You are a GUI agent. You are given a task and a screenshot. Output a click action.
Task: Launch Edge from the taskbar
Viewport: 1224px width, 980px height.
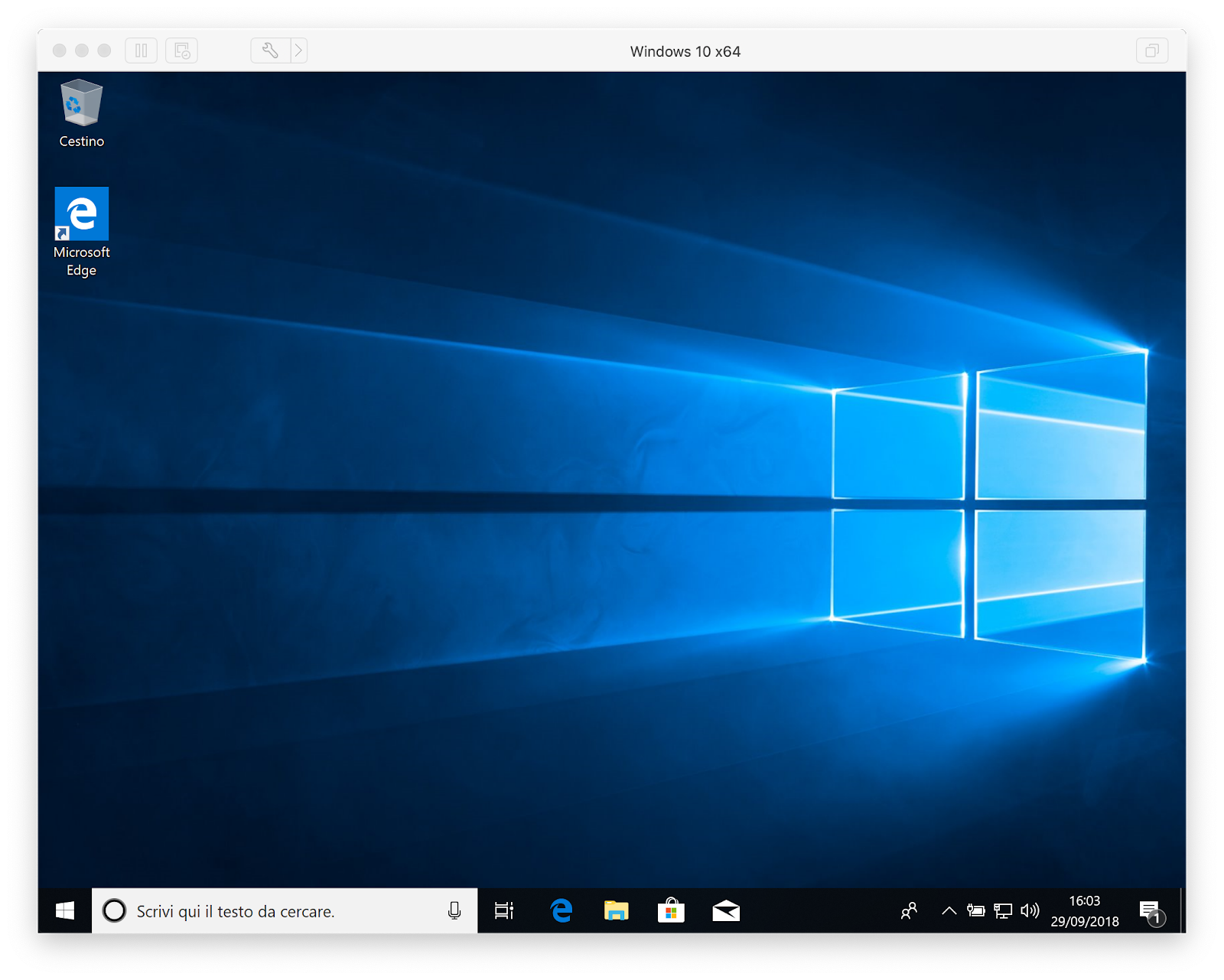pyautogui.click(x=561, y=910)
